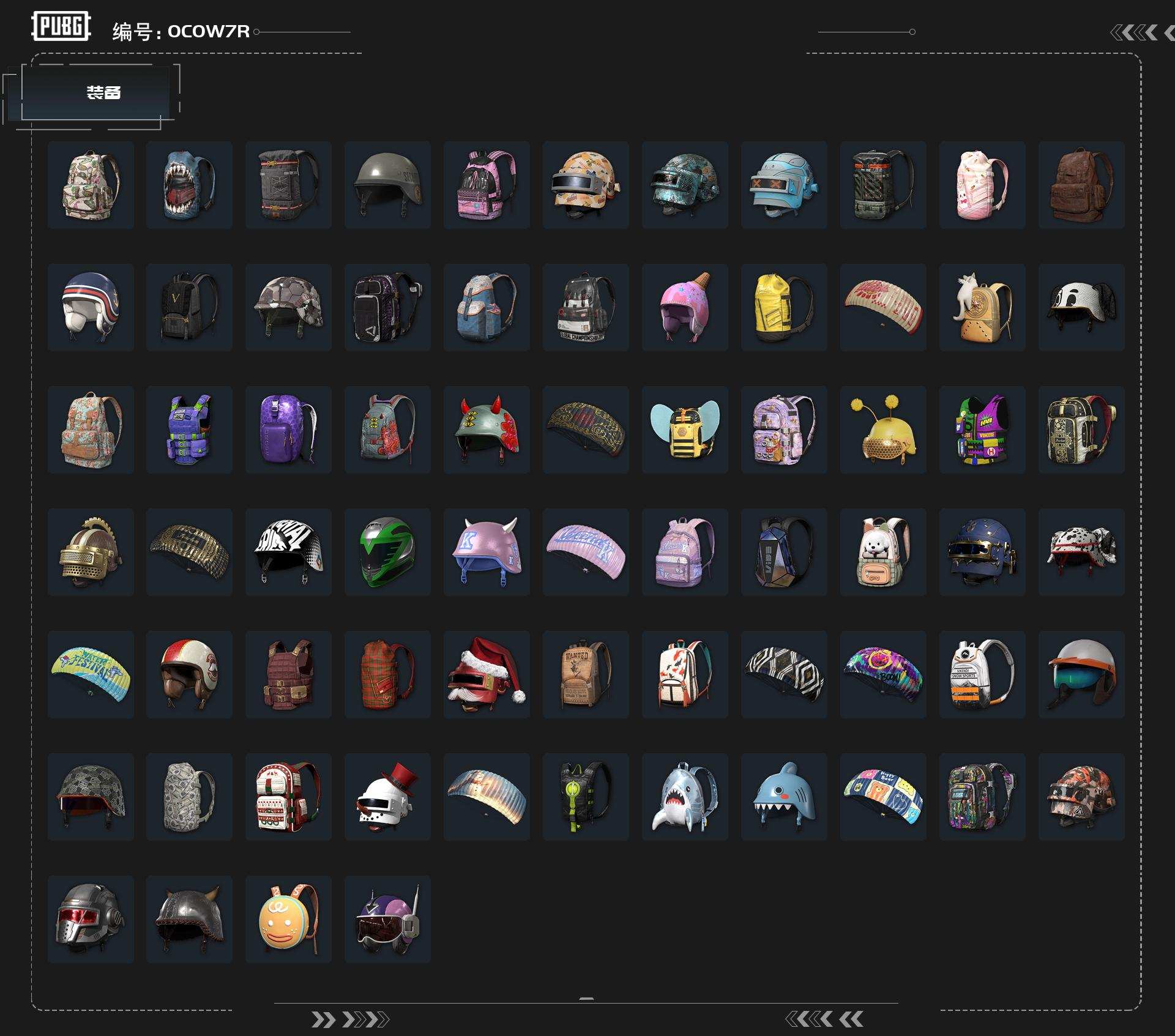This screenshot has height=1036, width=1175.
Task: Select the gold black ornate parachute
Action: tap(189, 552)
